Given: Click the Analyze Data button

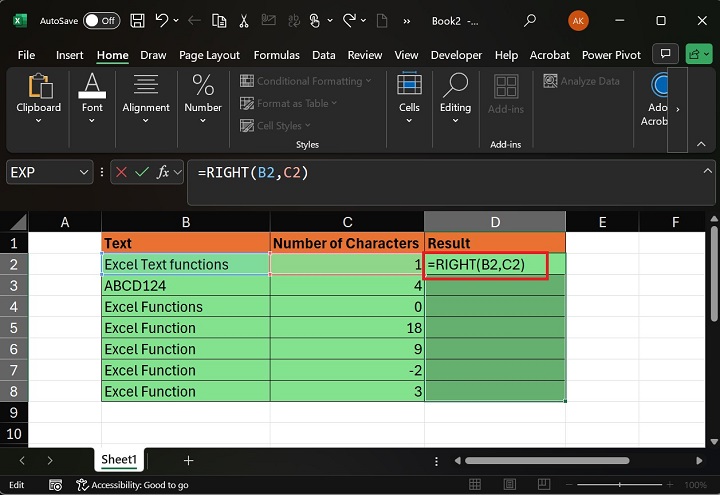Looking at the screenshot, I should pyautogui.click(x=582, y=81).
